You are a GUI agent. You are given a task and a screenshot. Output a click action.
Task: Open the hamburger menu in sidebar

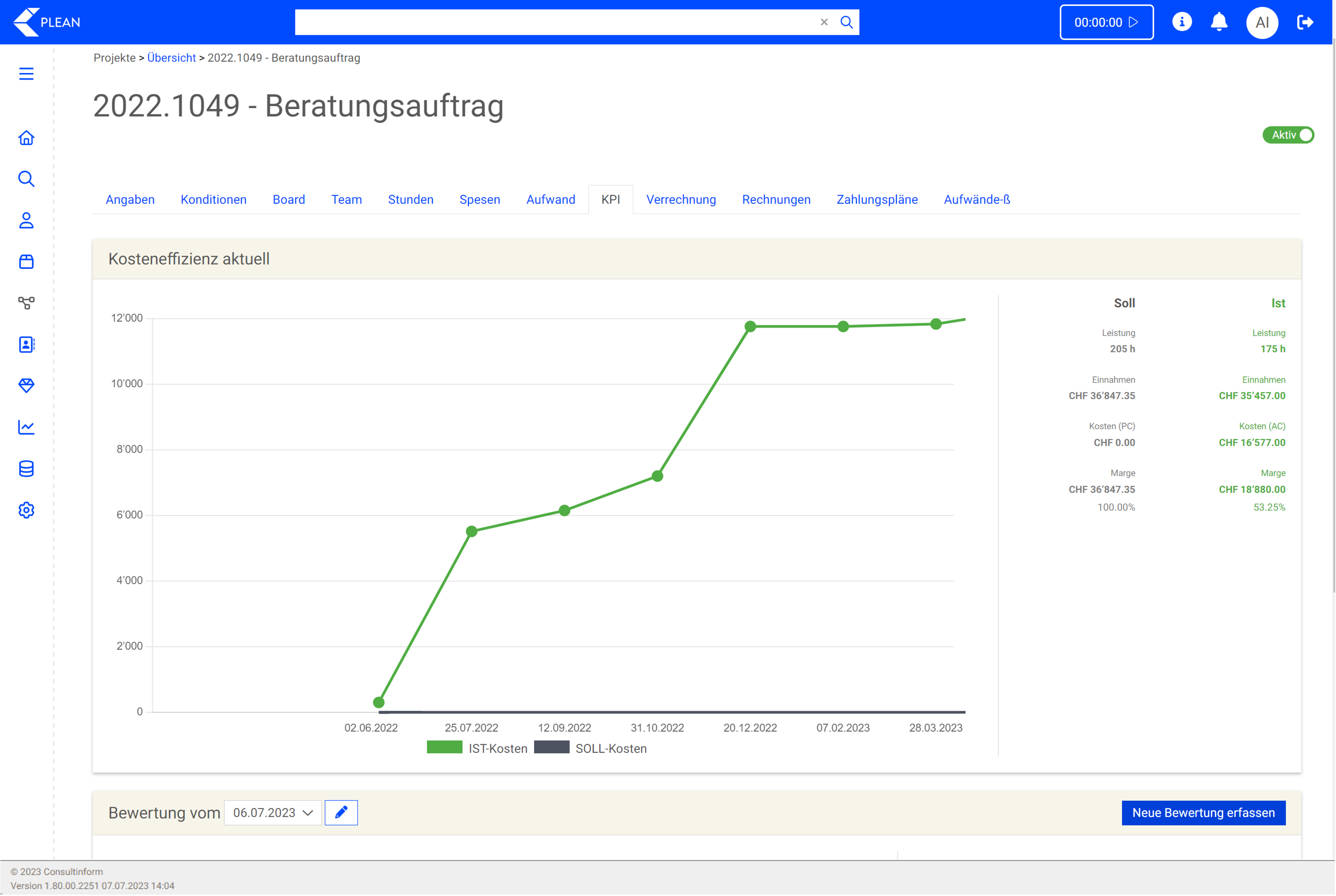click(x=26, y=74)
